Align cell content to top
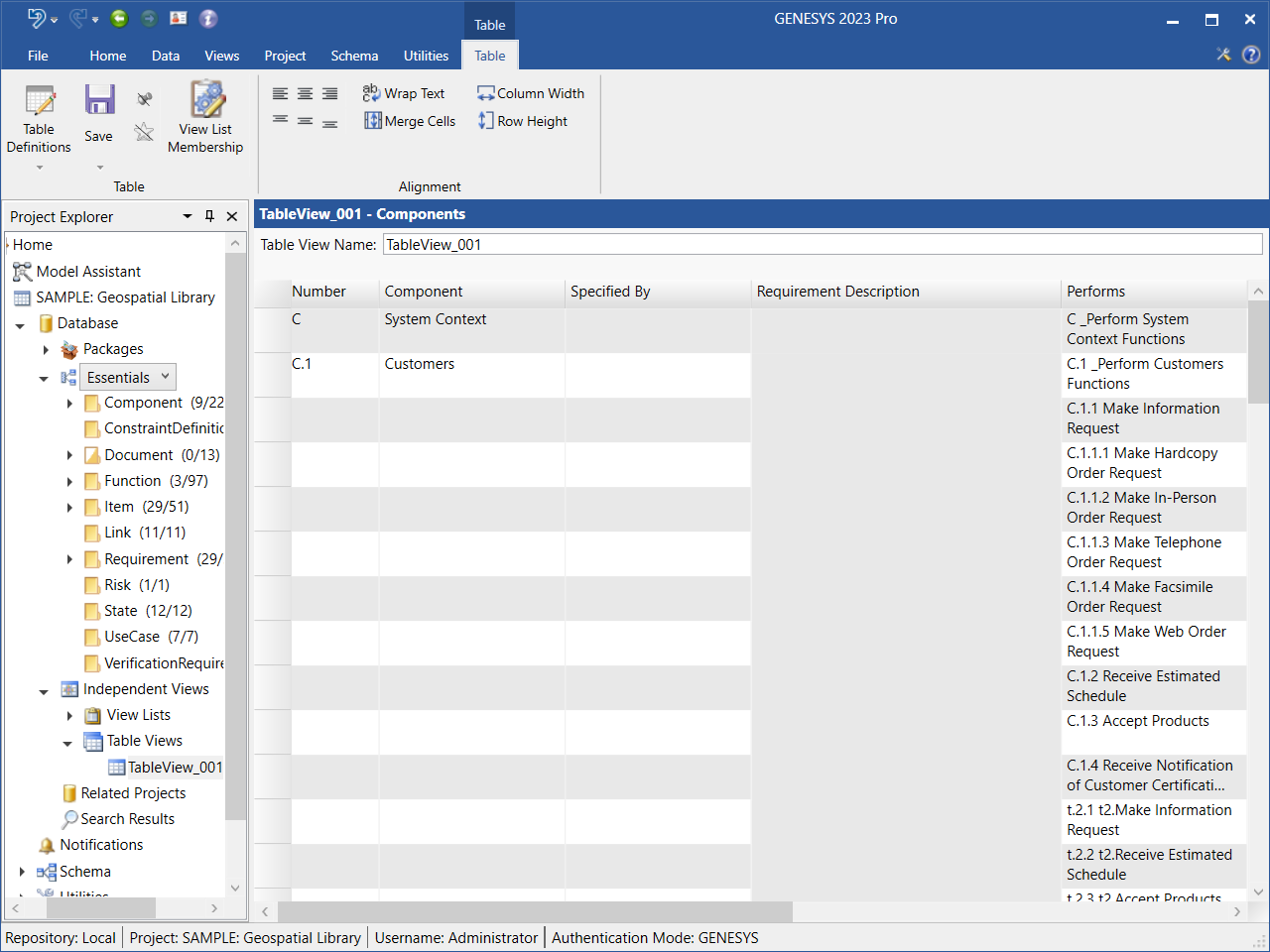 [x=281, y=121]
